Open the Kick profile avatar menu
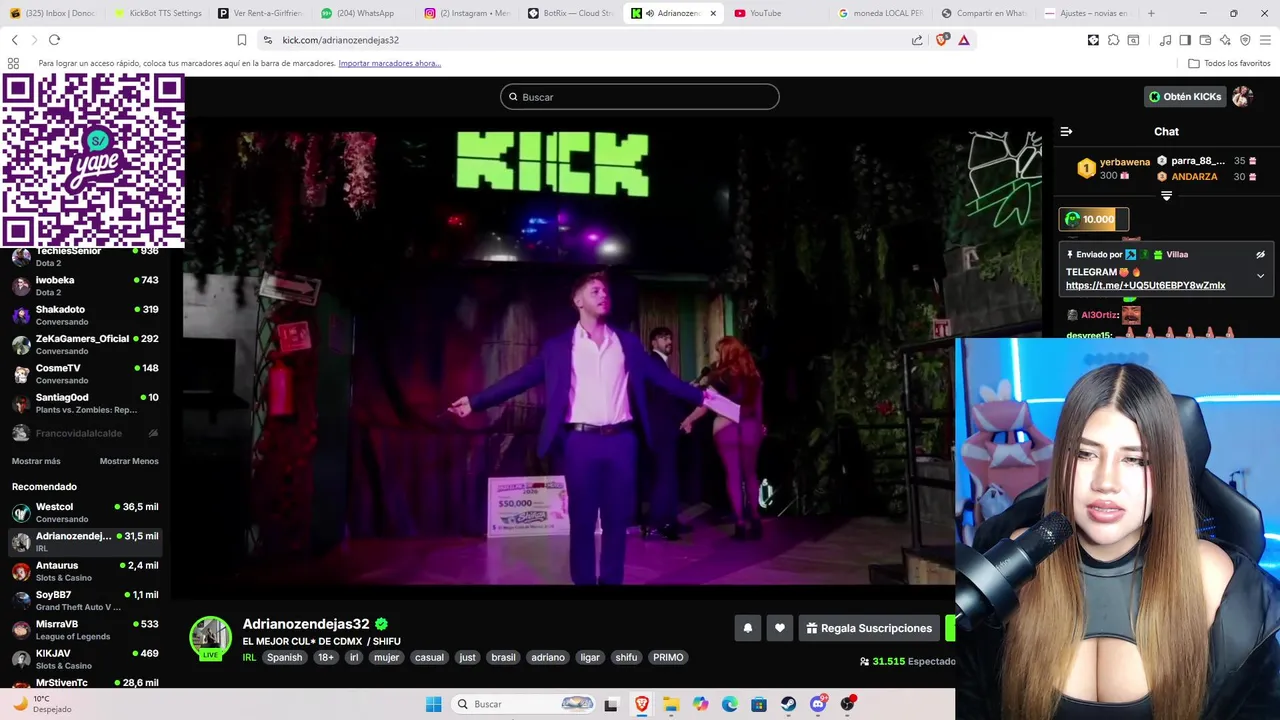1280x720 pixels. [1242, 97]
